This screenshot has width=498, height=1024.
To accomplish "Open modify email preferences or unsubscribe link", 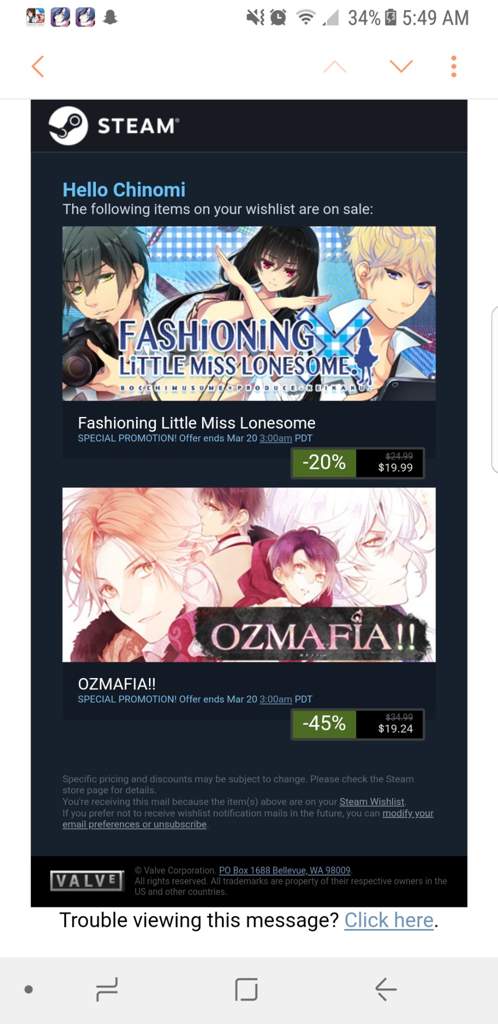I will tap(248, 819).
